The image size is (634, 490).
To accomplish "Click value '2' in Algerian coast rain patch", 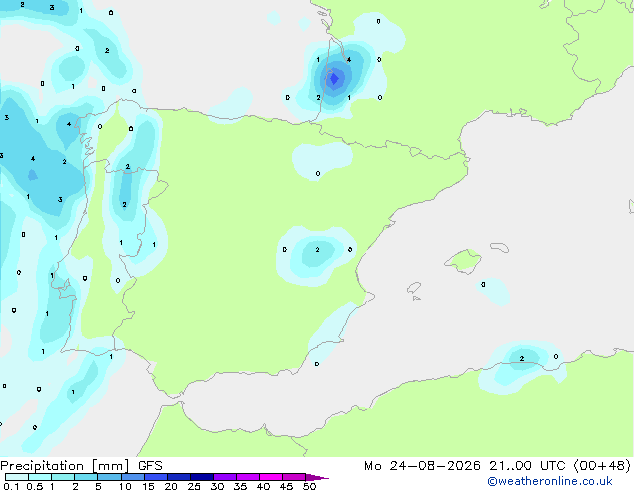I will (522, 358).
